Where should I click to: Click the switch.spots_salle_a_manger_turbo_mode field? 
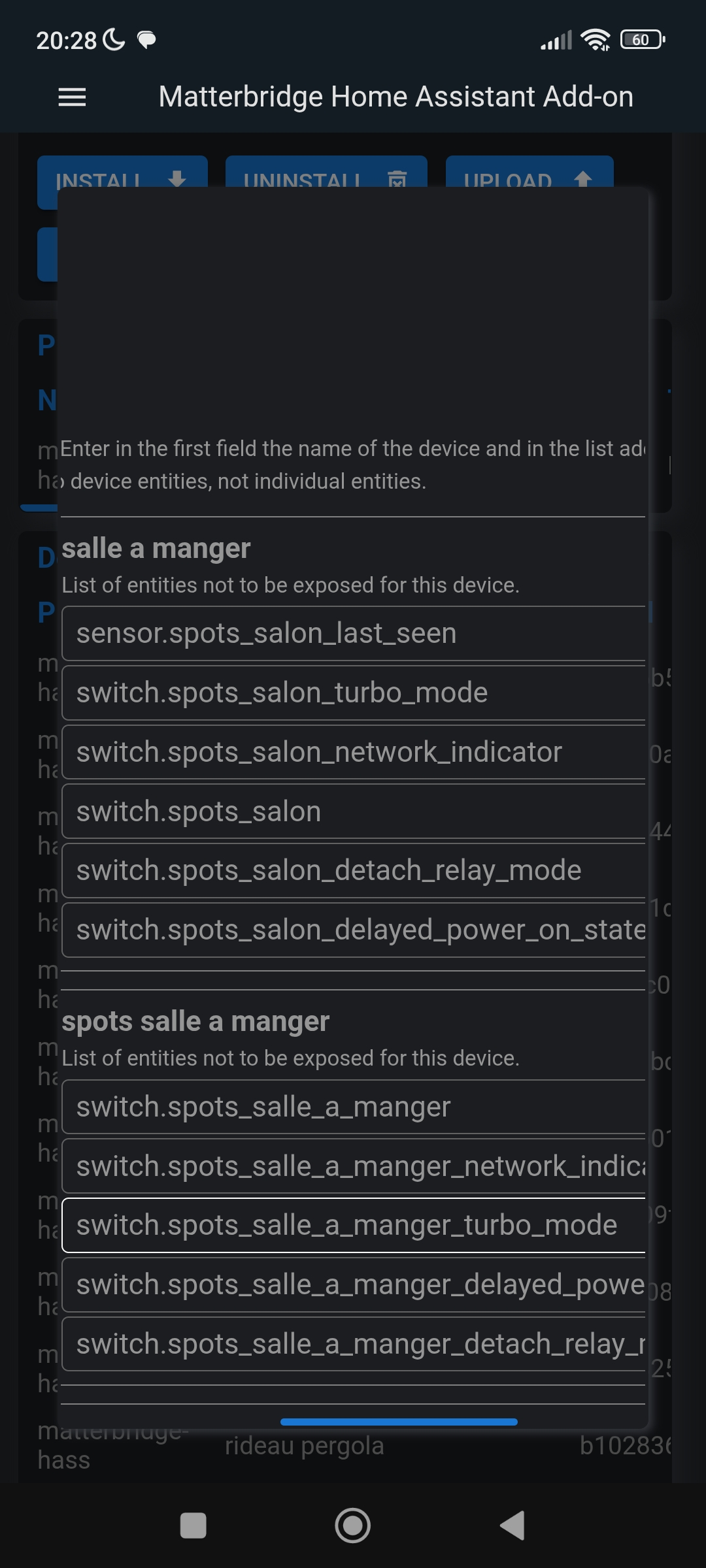click(x=353, y=1226)
